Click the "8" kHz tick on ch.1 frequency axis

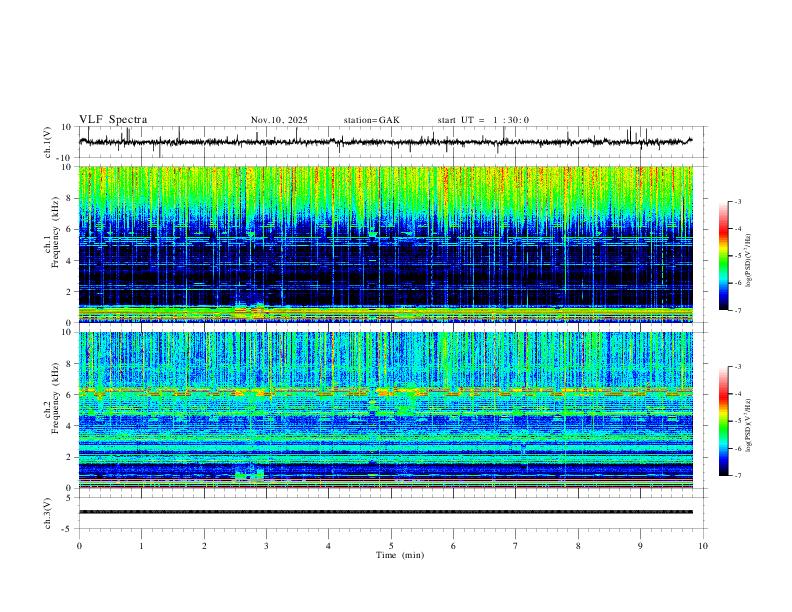(69, 198)
